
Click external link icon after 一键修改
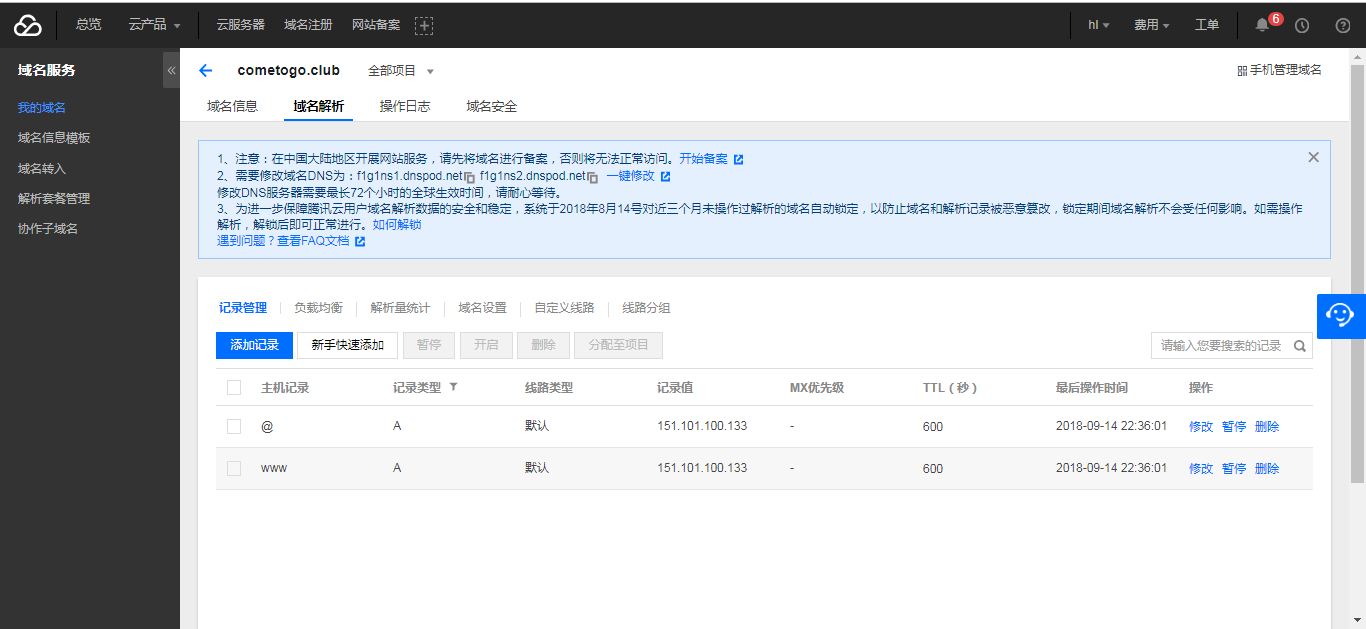[665, 176]
